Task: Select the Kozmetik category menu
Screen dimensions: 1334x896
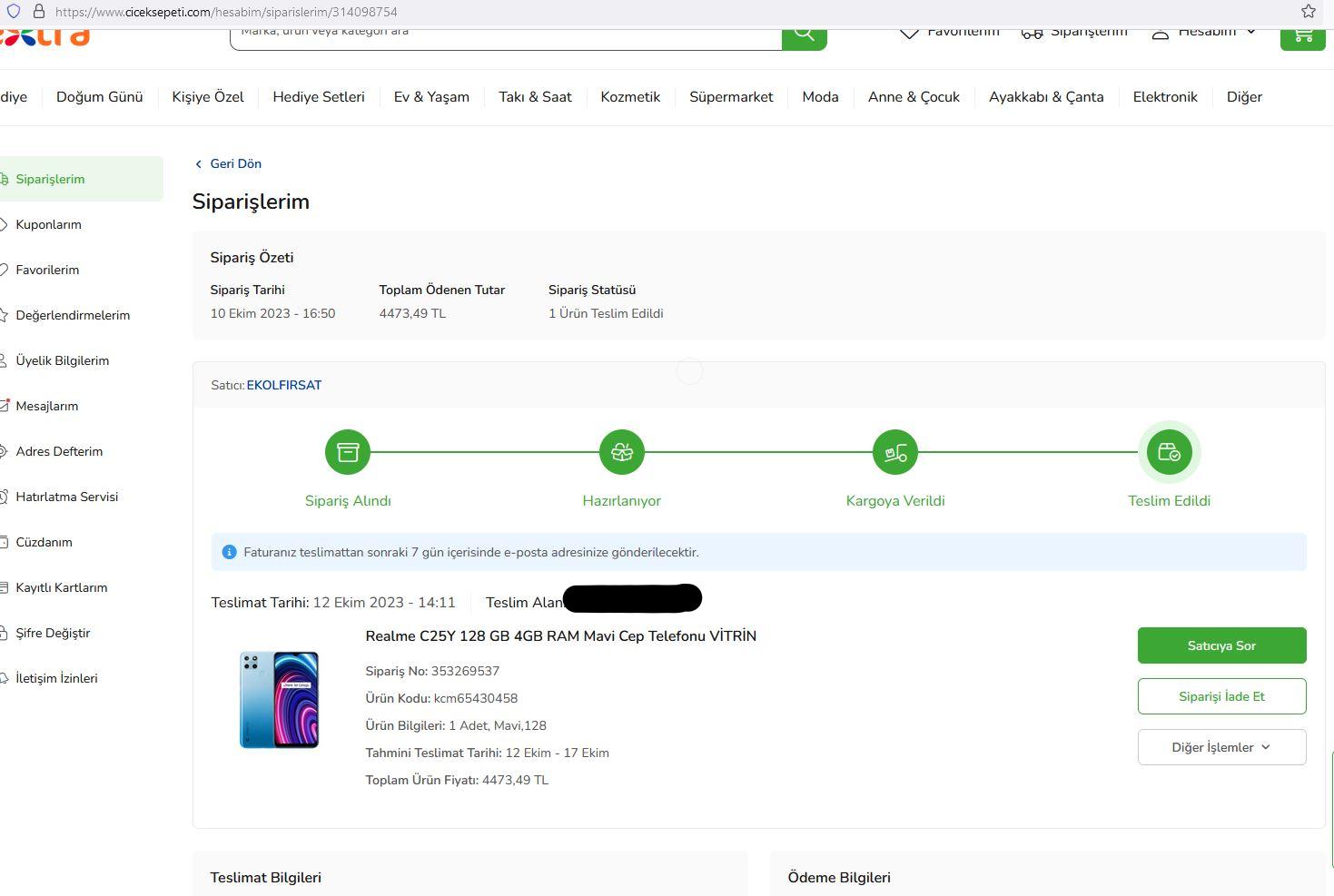Action: pyautogui.click(x=630, y=97)
